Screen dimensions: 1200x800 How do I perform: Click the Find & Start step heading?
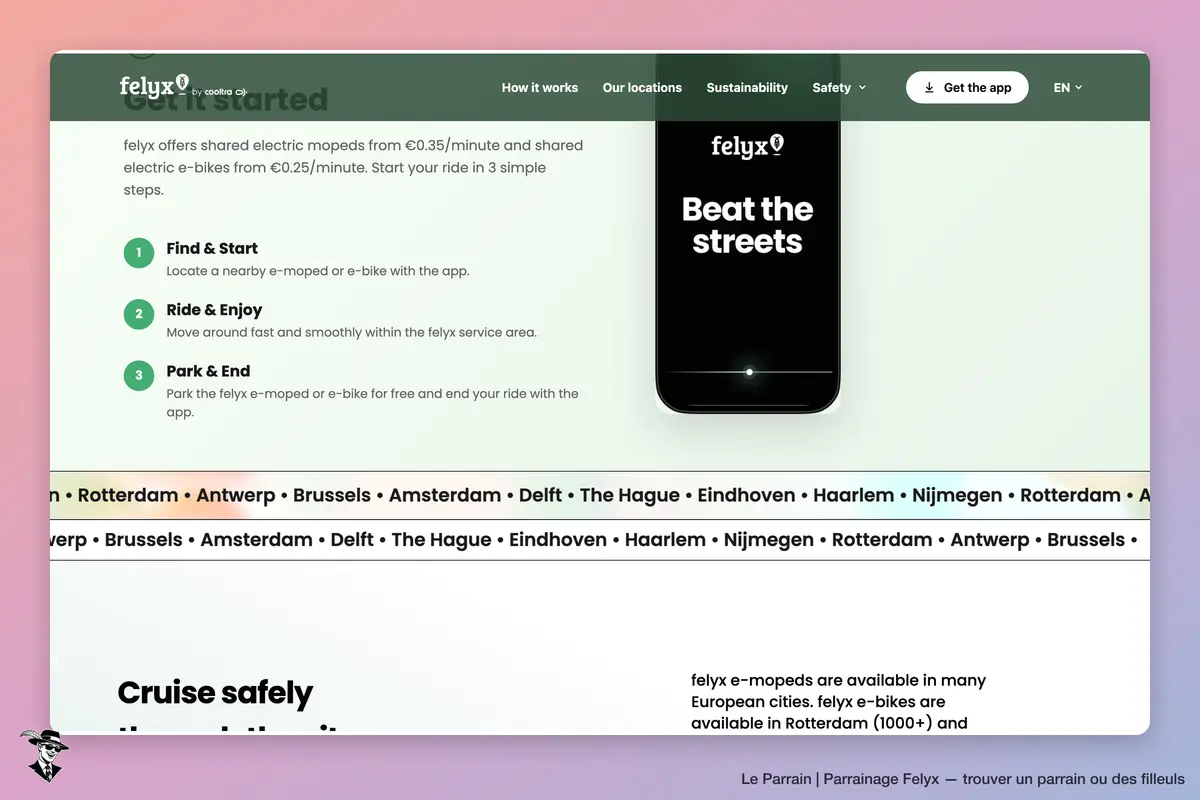(212, 248)
